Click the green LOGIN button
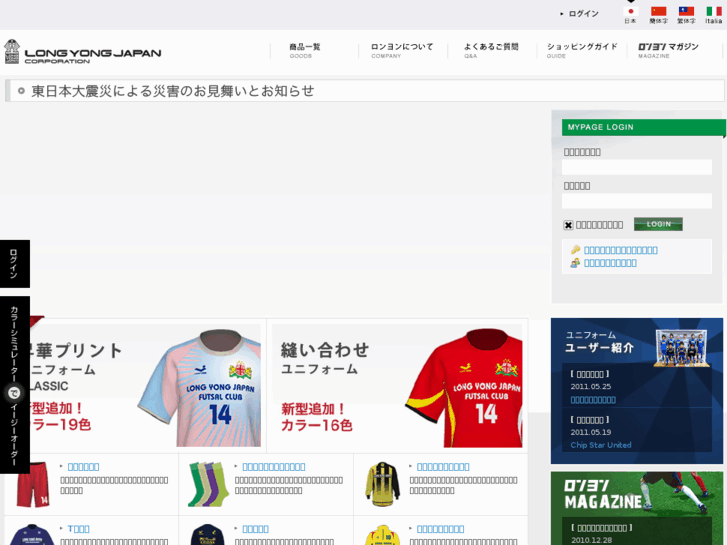This screenshot has height=545, width=727. point(658,224)
